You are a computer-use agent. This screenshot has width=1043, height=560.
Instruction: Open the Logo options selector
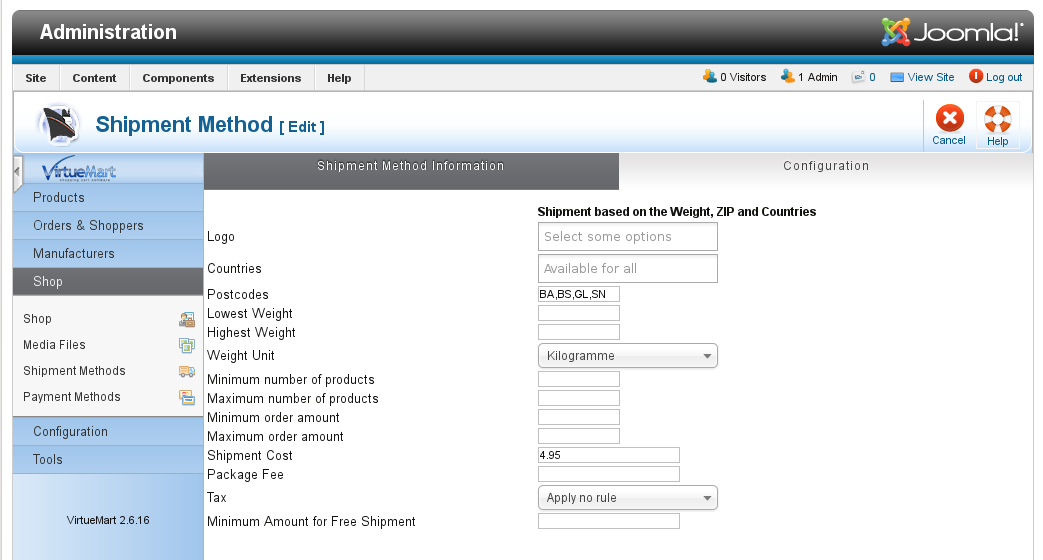627,237
